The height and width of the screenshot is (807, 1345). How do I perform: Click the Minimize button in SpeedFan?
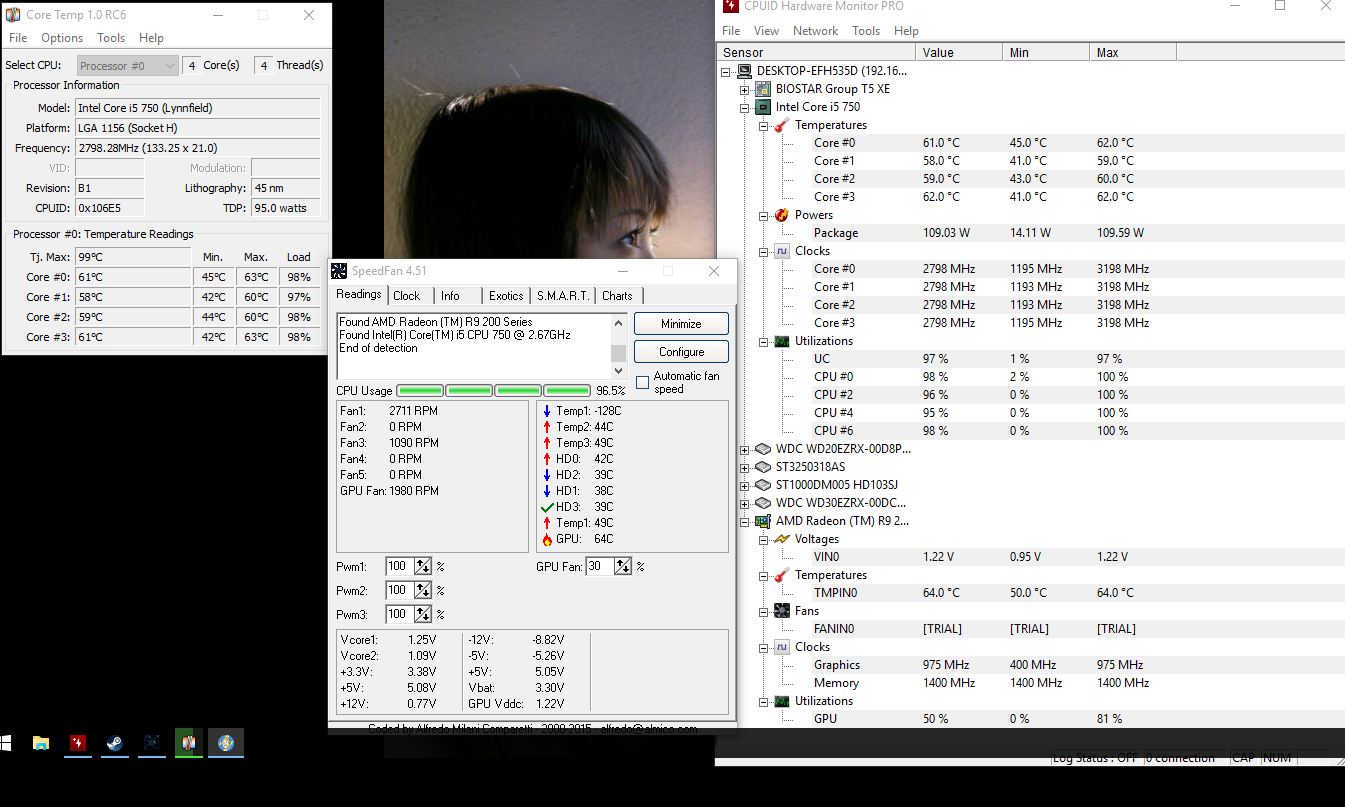coord(681,324)
